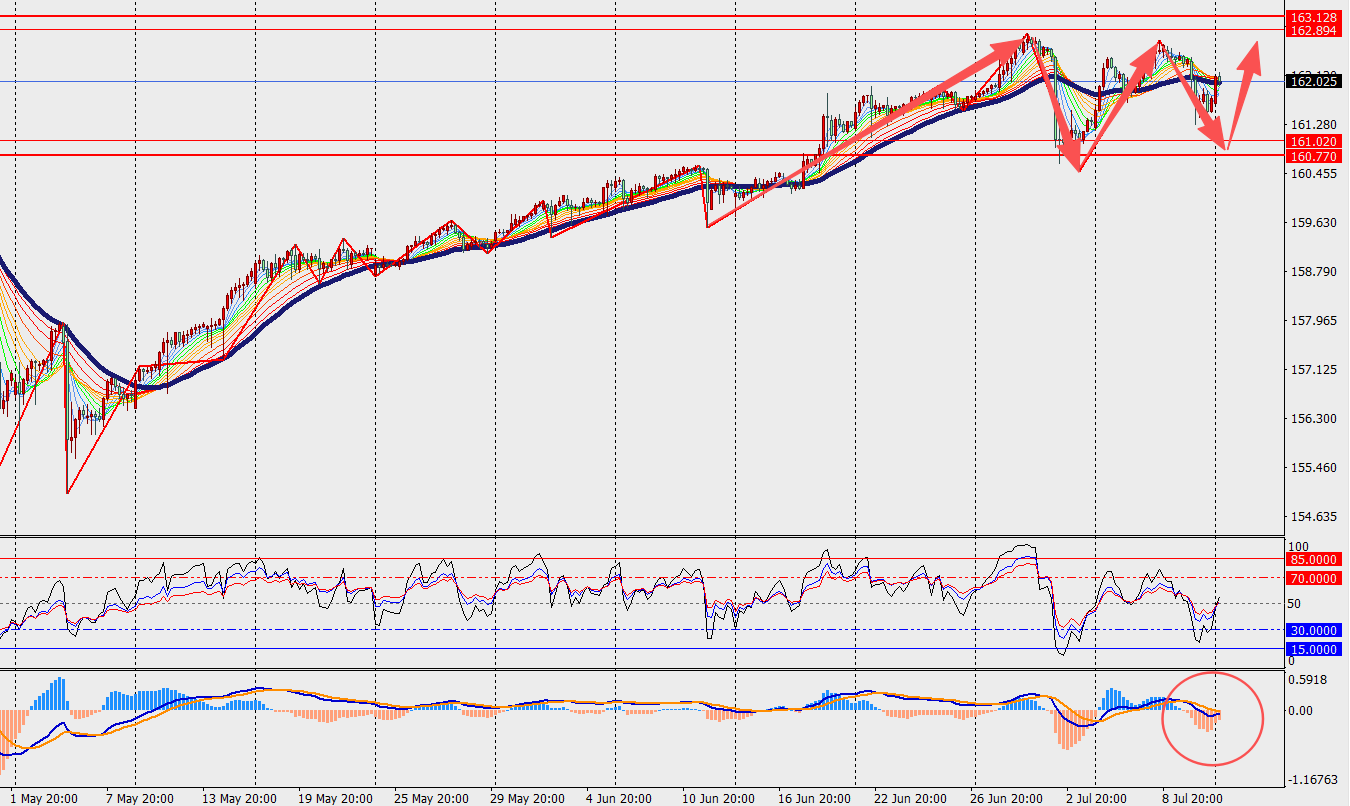Click the red circle on MACD histogram
The width and height of the screenshot is (1350, 806).
1213,716
